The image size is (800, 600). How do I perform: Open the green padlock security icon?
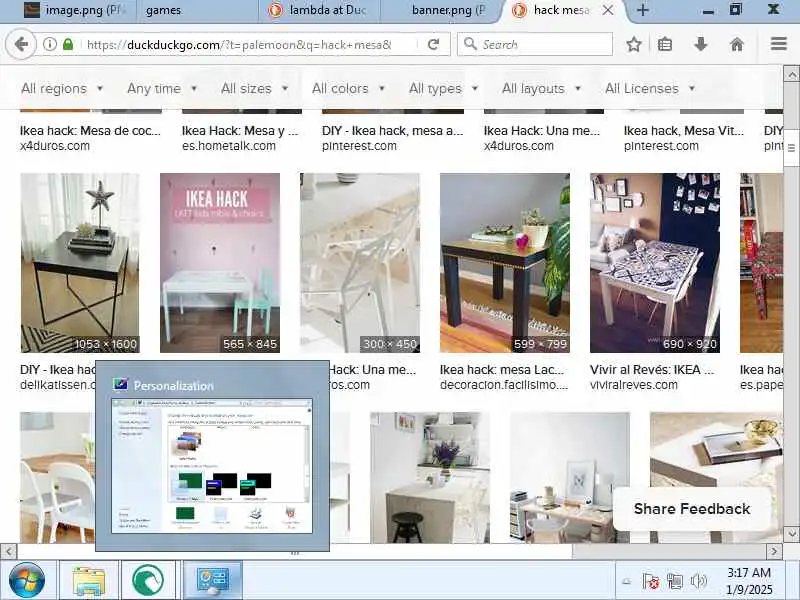tap(68, 44)
